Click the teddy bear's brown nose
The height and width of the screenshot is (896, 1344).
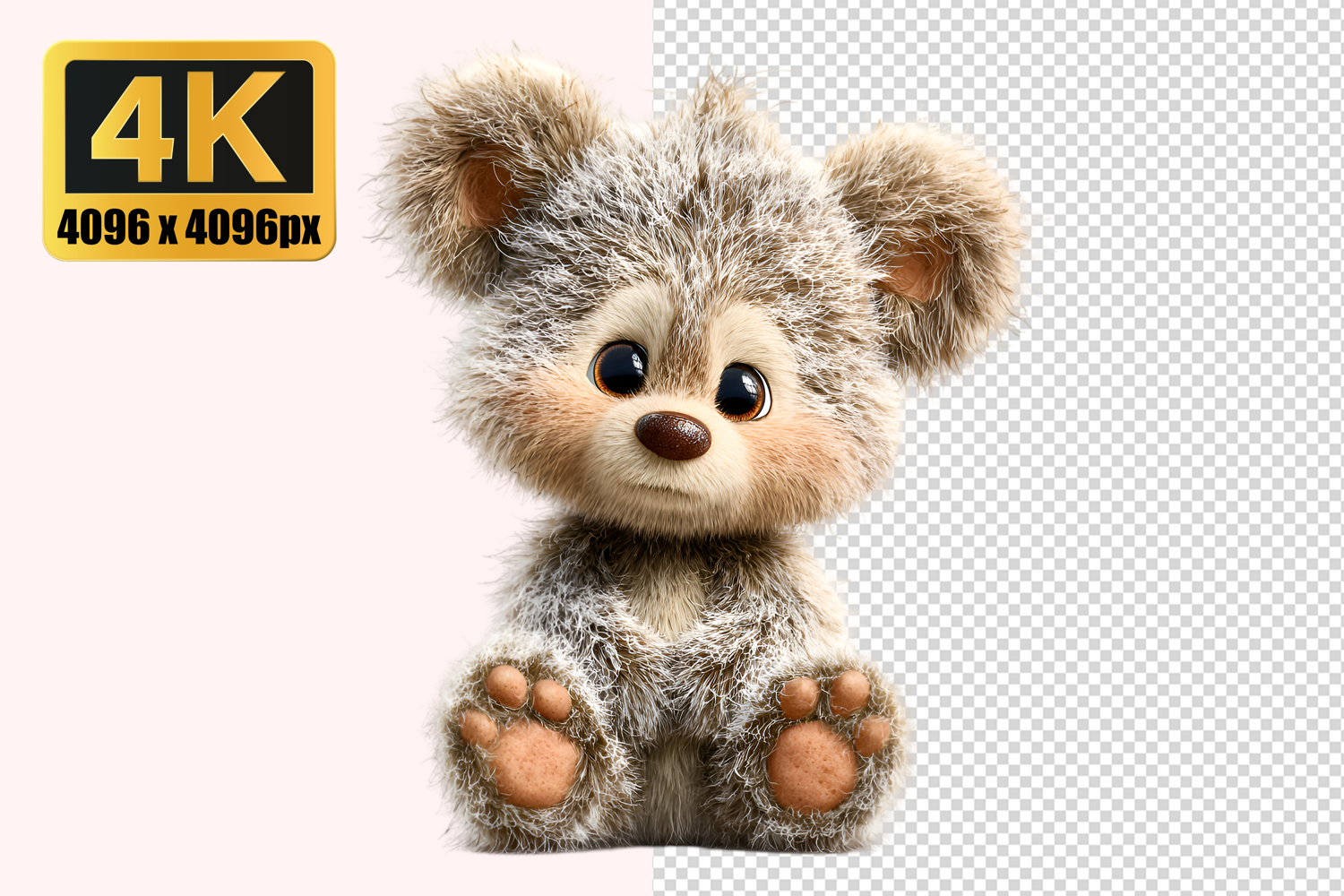(673, 435)
